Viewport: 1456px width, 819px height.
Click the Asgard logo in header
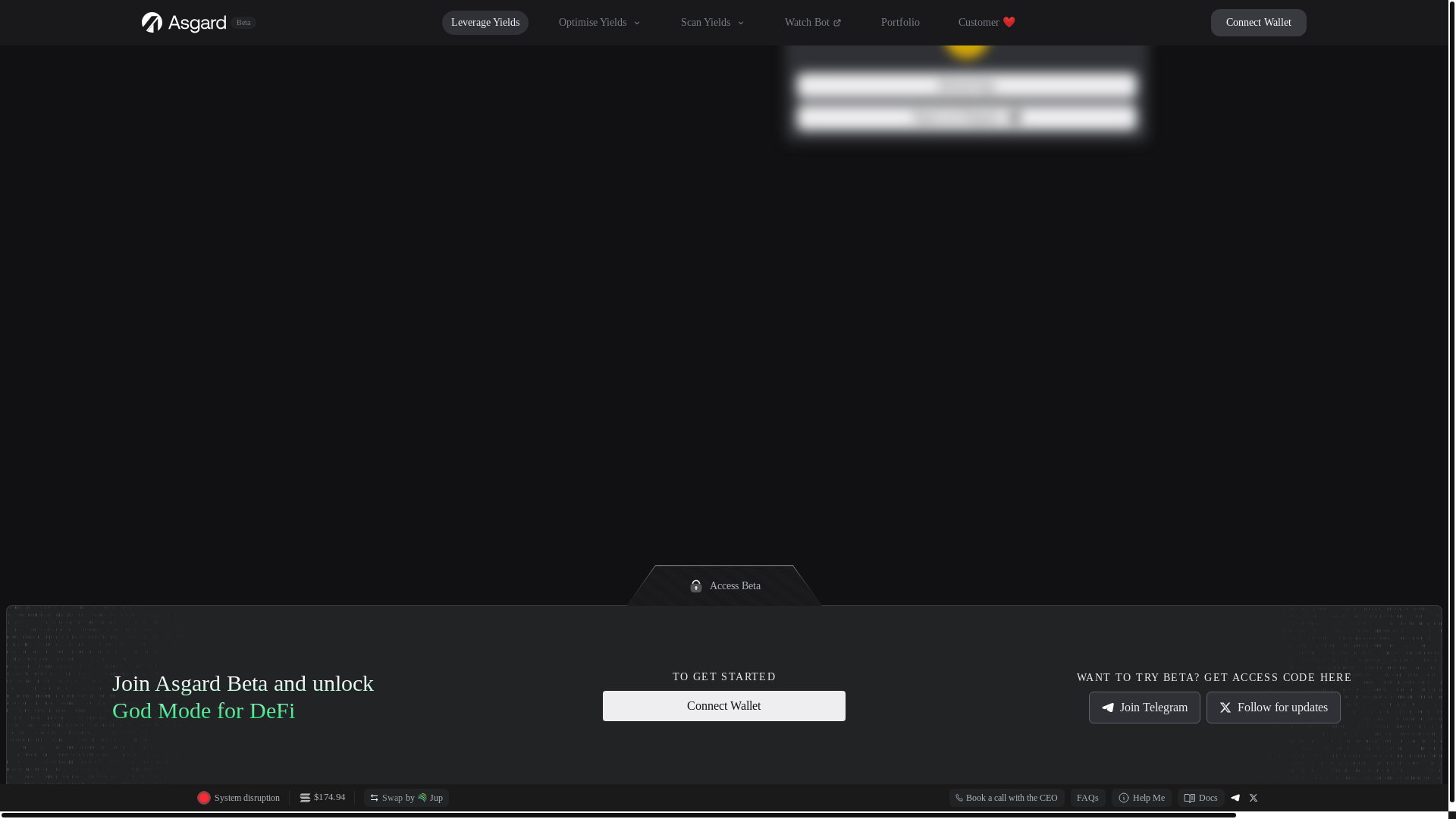click(x=184, y=23)
